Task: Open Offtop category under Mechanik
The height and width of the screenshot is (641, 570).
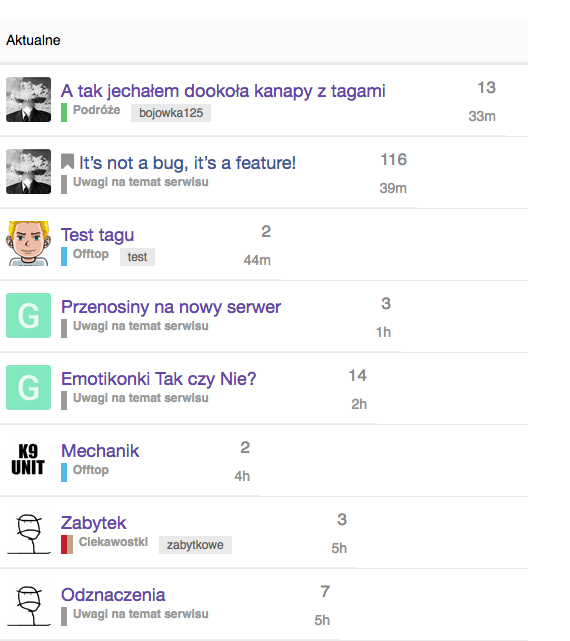Action: pyautogui.click(x=91, y=470)
